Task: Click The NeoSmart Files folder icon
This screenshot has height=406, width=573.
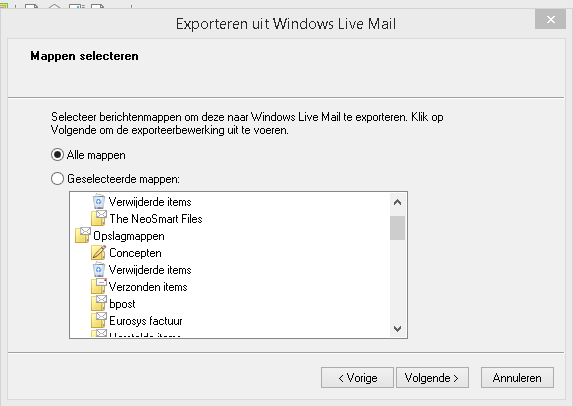Action: tap(99, 219)
